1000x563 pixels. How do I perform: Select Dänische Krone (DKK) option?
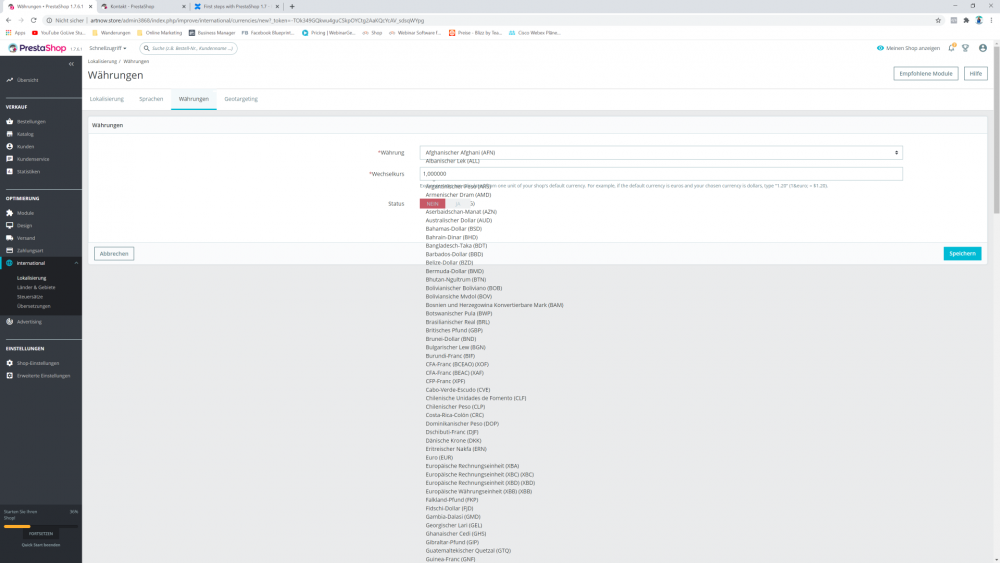(x=453, y=441)
